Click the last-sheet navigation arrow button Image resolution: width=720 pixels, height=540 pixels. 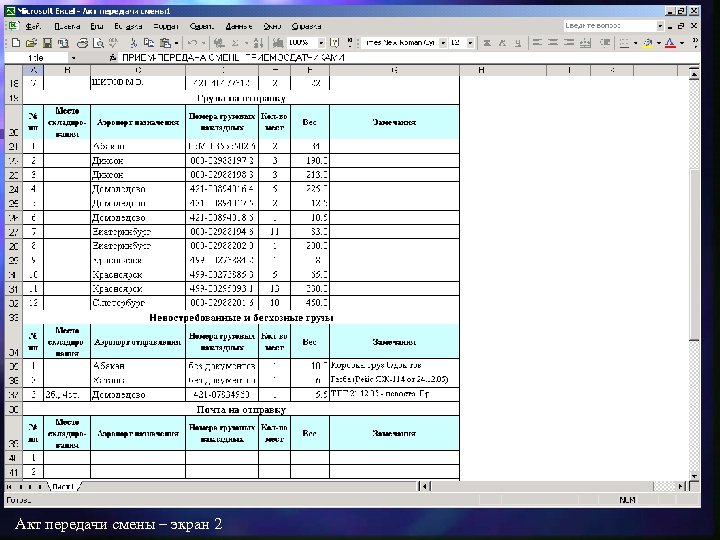[40, 486]
